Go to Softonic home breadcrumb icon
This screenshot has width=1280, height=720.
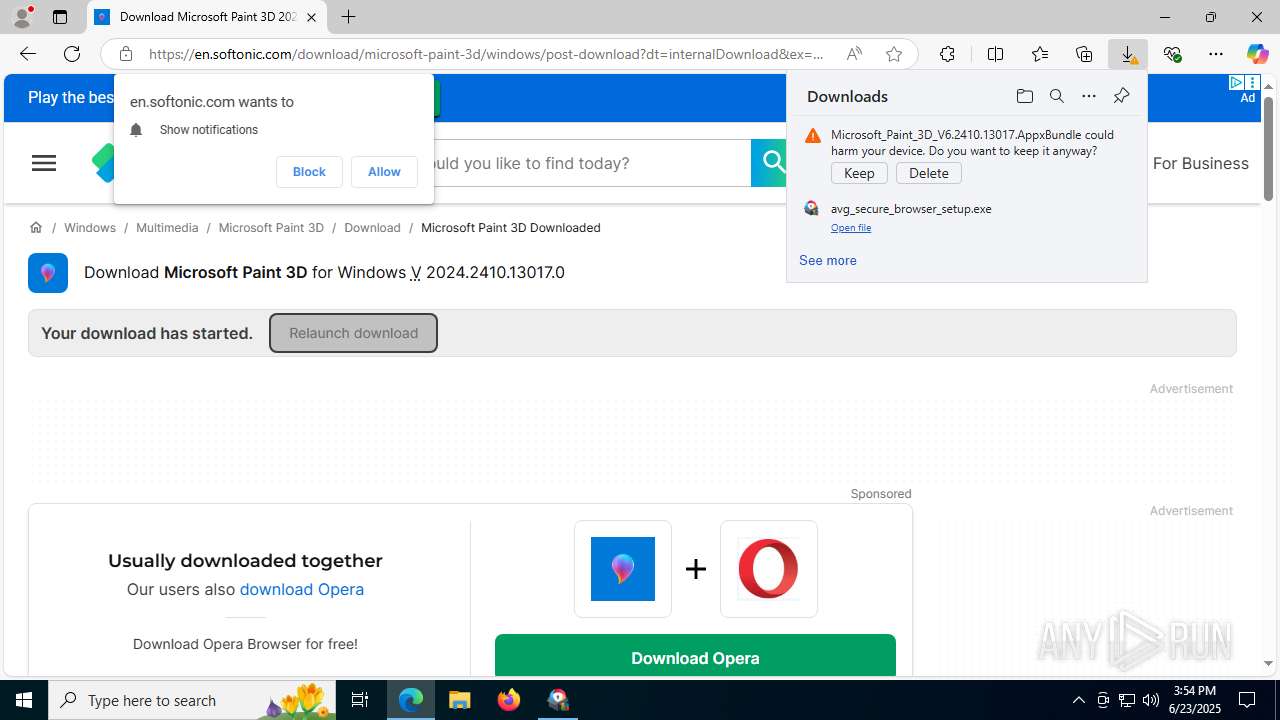36,228
